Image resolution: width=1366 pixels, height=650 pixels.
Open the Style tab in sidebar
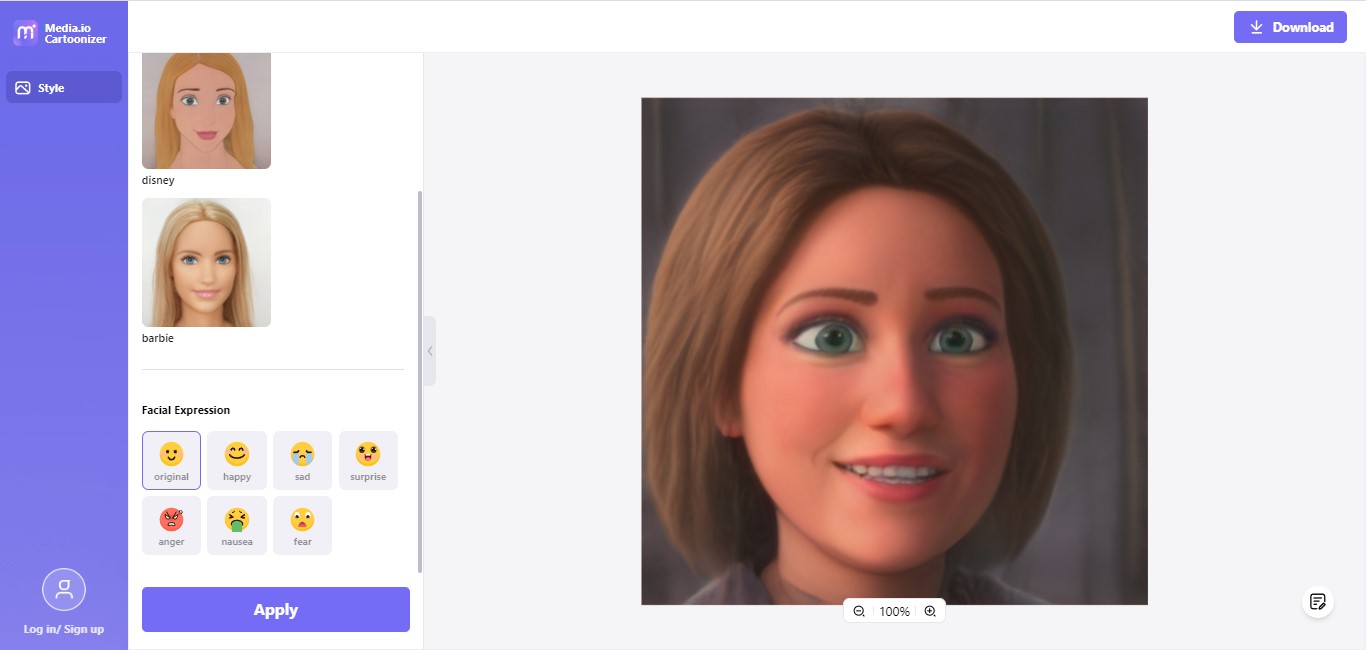64,88
